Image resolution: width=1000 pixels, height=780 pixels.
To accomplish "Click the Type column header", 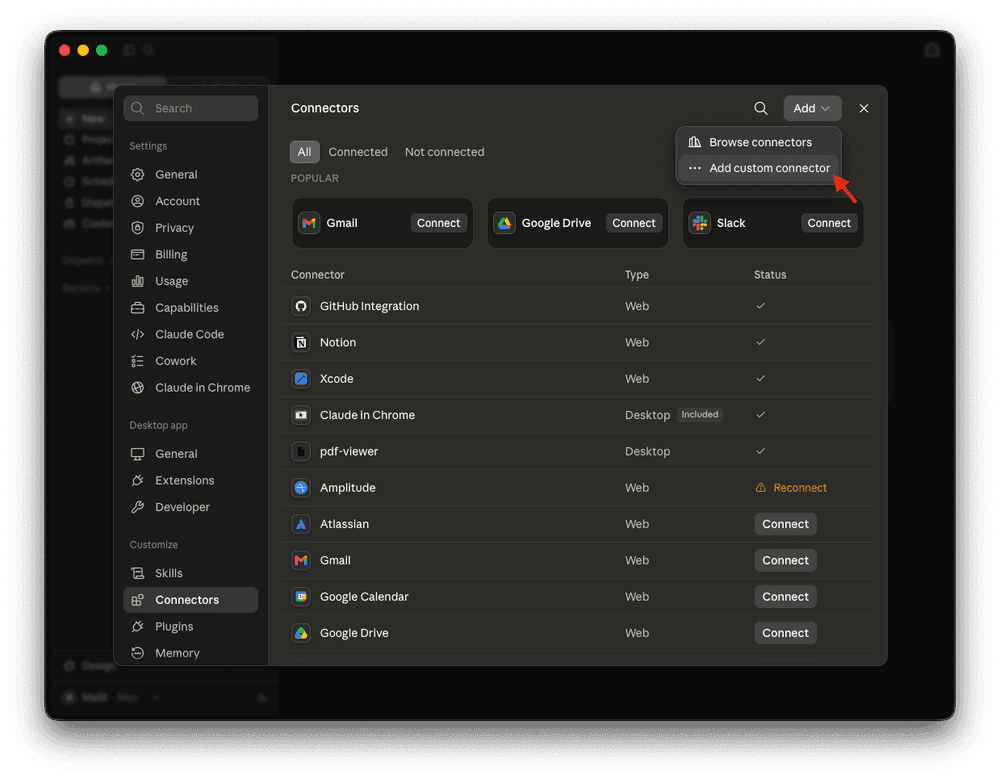I will (x=636, y=275).
